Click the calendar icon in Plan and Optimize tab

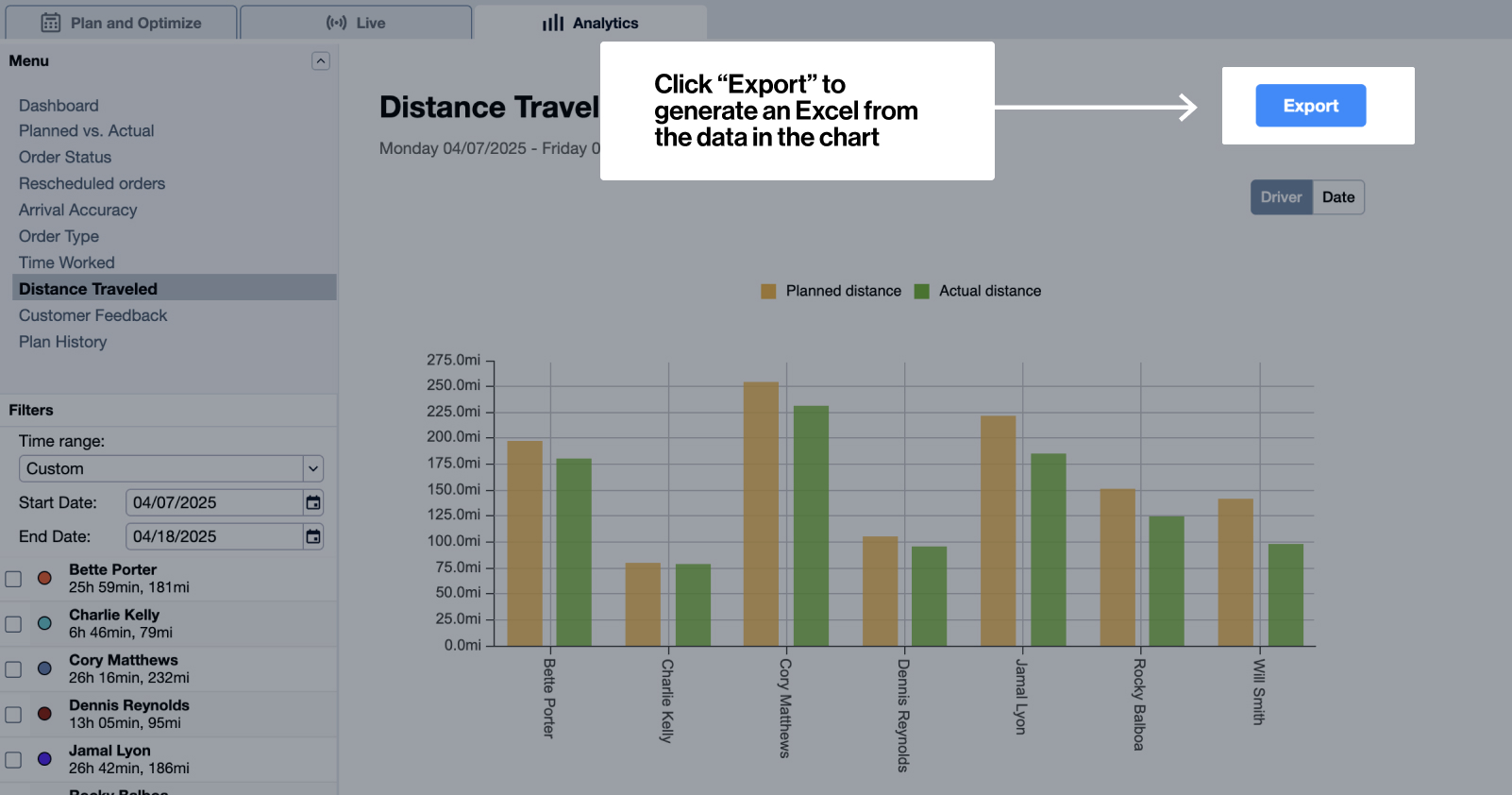tap(51, 23)
